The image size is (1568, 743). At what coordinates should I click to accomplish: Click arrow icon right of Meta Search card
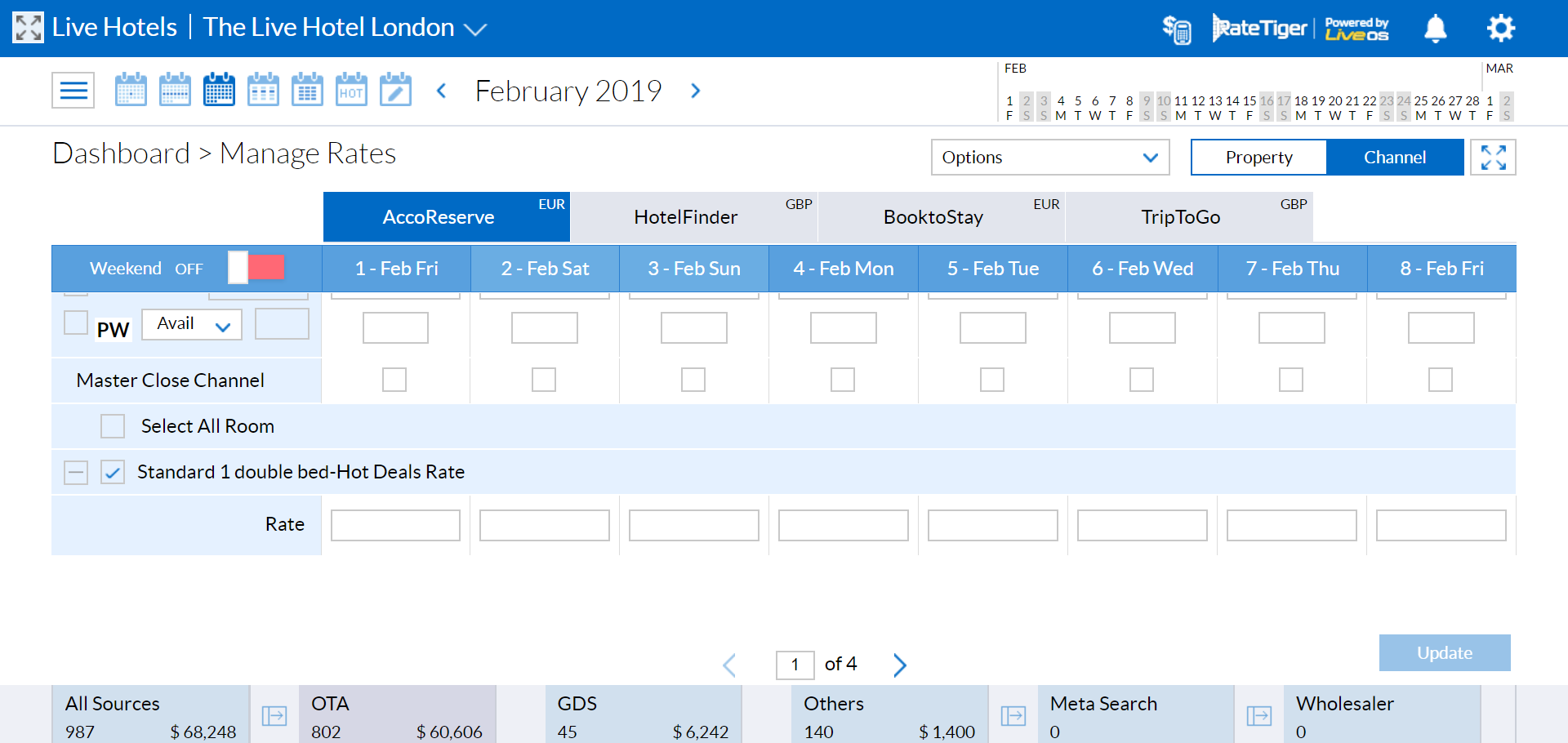[1259, 716]
